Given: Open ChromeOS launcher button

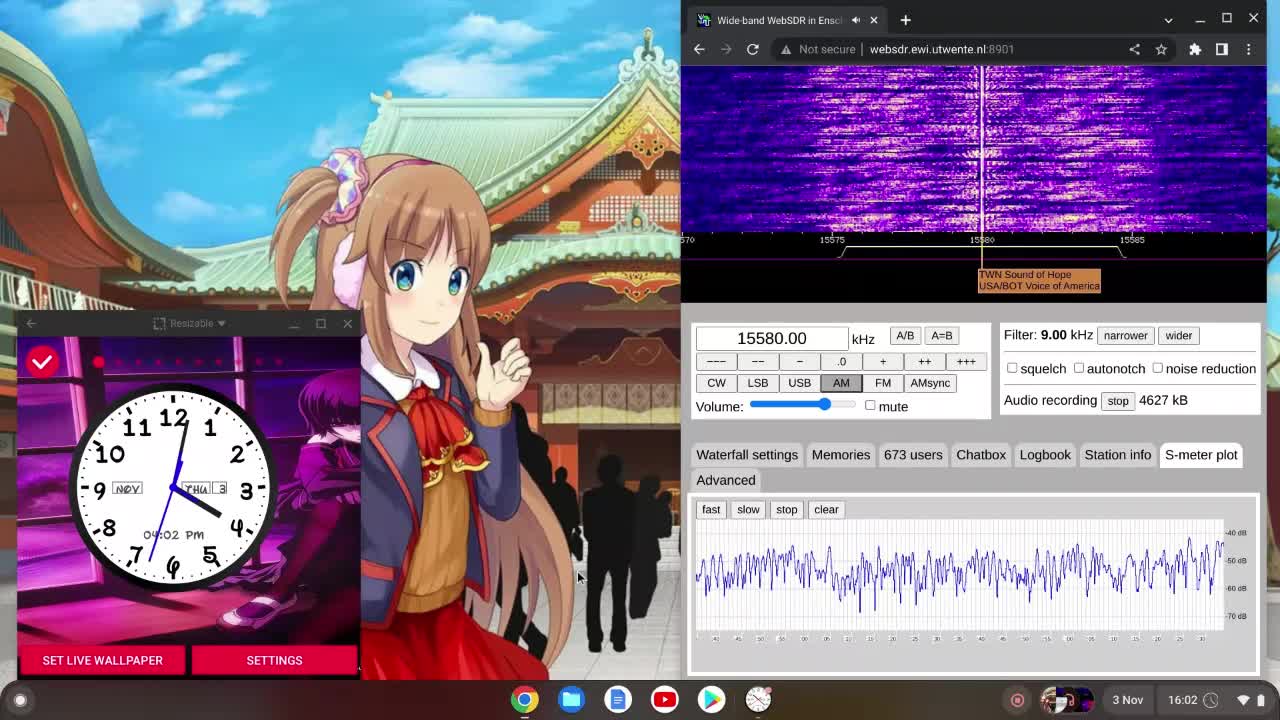Looking at the screenshot, I should coord(20,700).
